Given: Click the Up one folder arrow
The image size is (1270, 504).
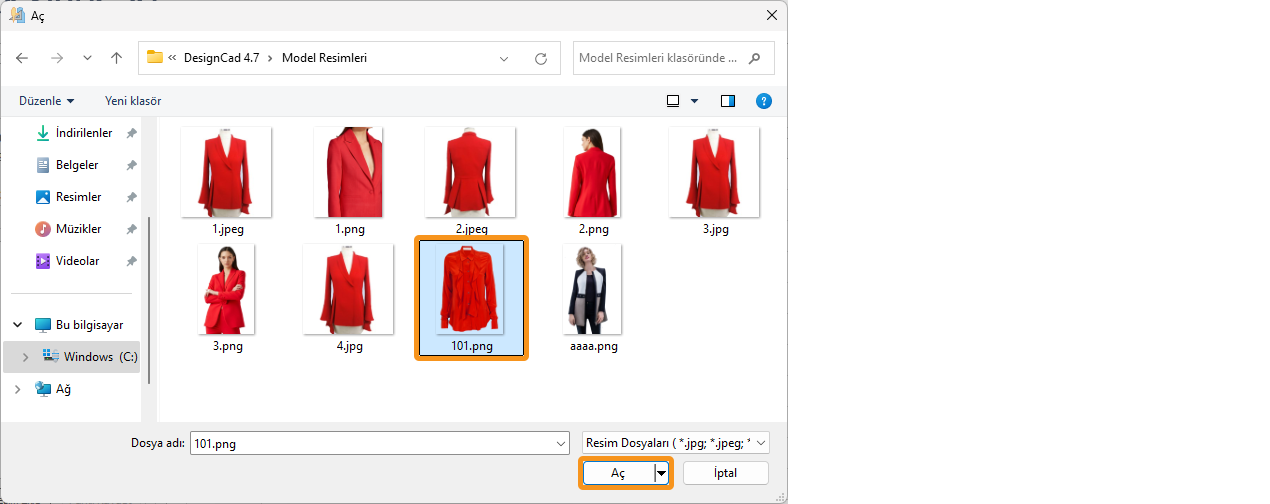Looking at the screenshot, I should pyautogui.click(x=117, y=58).
